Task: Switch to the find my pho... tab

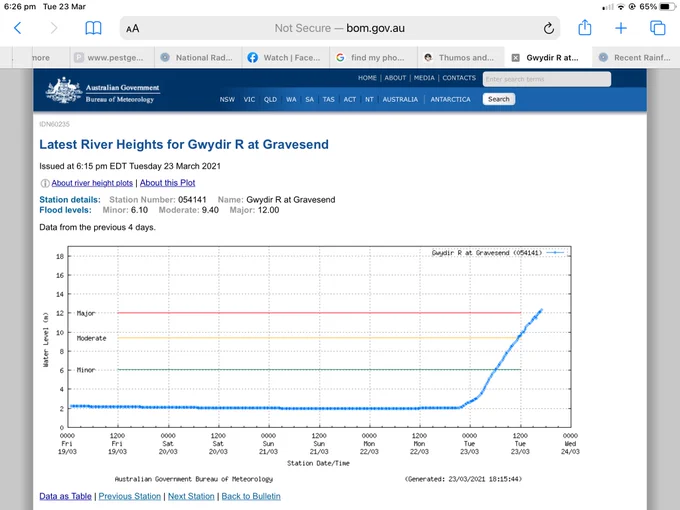Action: 373,58
